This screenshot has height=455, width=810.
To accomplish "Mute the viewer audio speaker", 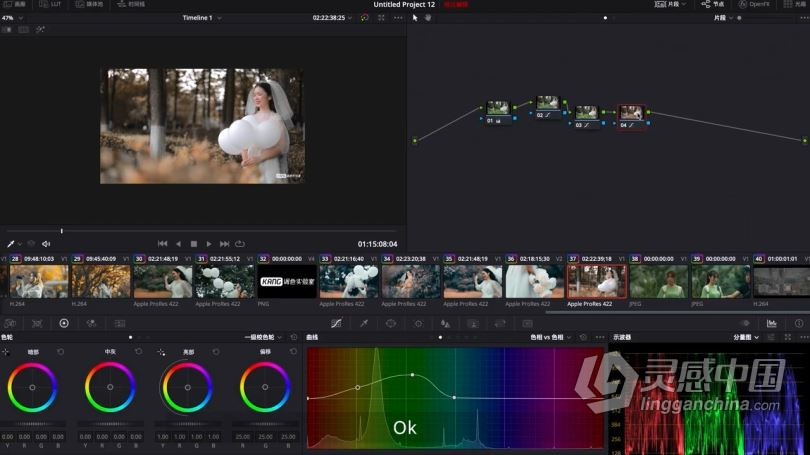I will click(x=46, y=244).
